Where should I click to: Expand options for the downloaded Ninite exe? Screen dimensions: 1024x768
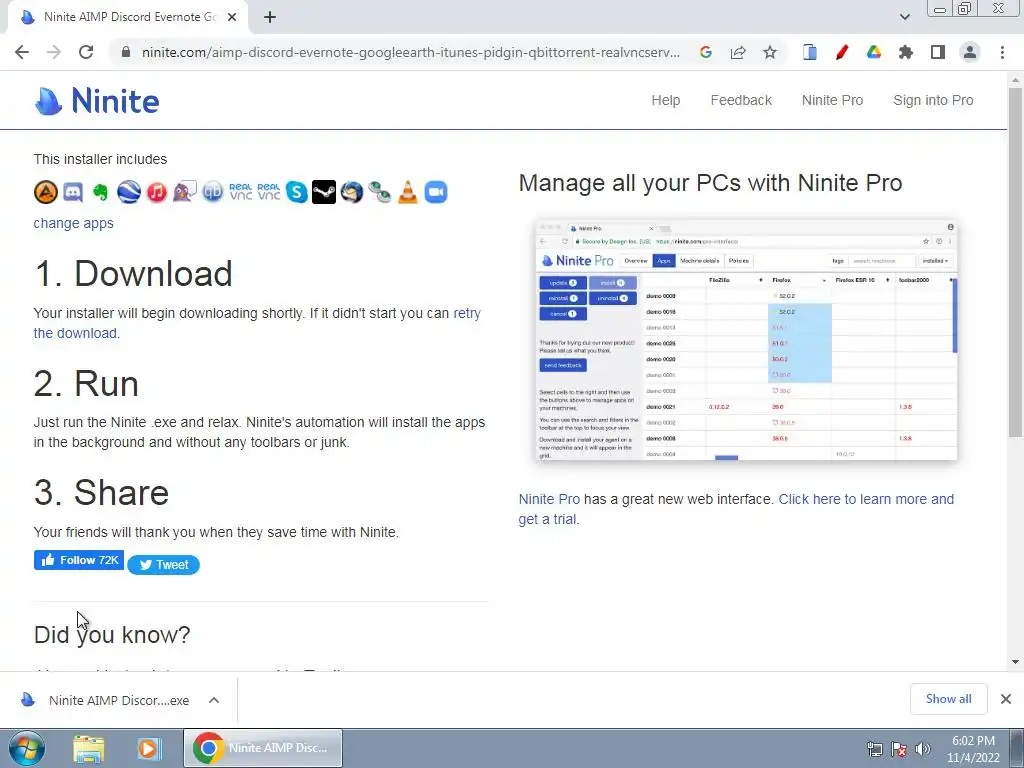[214, 700]
